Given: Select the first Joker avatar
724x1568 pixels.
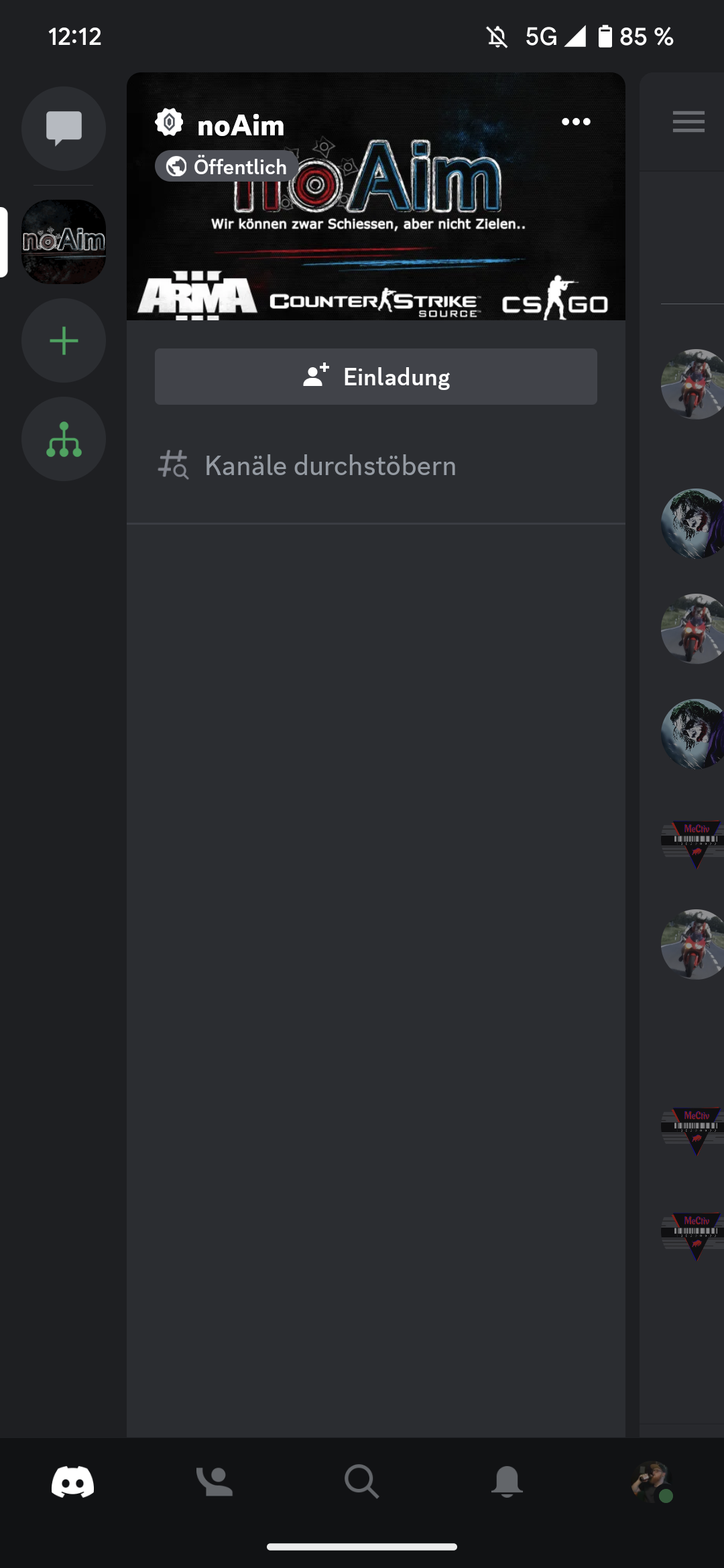Looking at the screenshot, I should [692, 523].
